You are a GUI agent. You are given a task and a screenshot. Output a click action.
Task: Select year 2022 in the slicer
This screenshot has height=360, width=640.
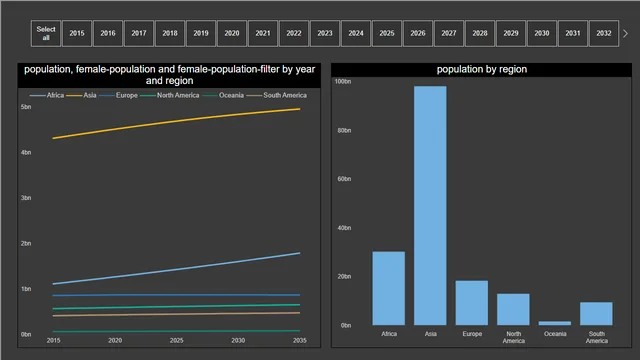(294, 33)
